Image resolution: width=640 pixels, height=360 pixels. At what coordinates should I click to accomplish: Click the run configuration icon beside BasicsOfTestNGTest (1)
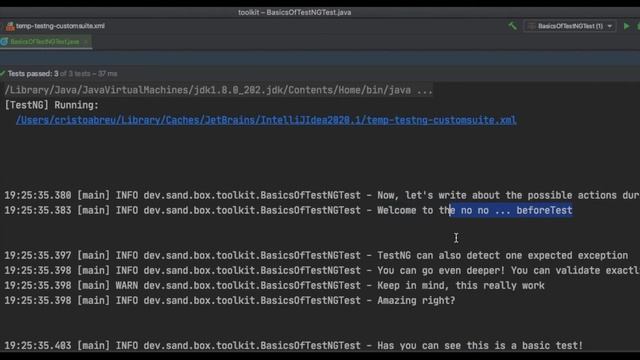click(531, 26)
